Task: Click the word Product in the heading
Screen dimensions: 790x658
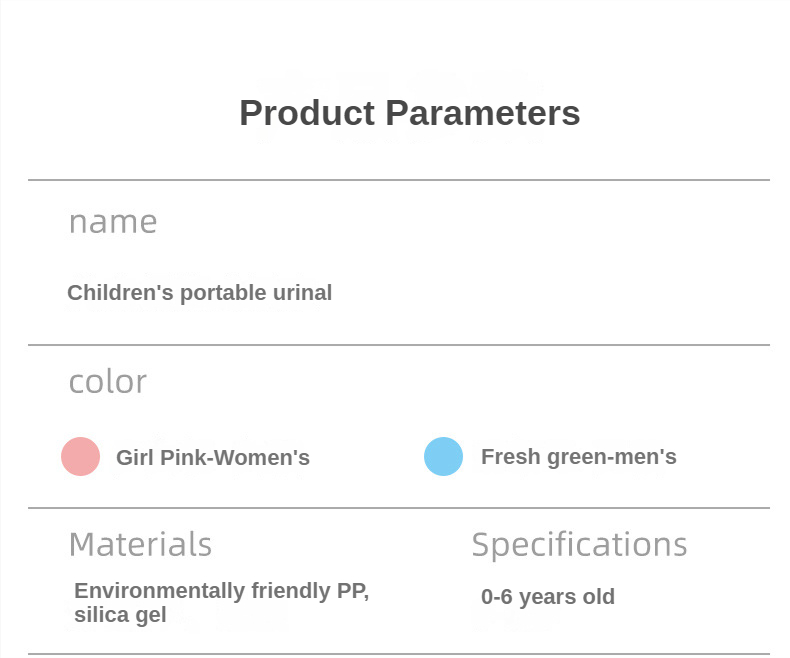Action: pyautogui.click(x=307, y=113)
